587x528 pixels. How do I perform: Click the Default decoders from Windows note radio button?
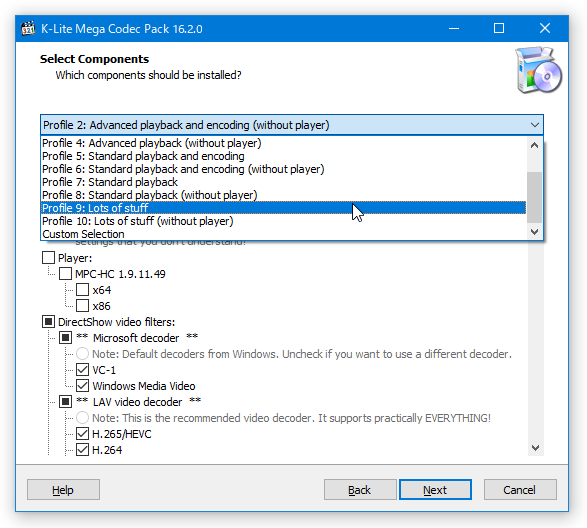tap(82, 353)
